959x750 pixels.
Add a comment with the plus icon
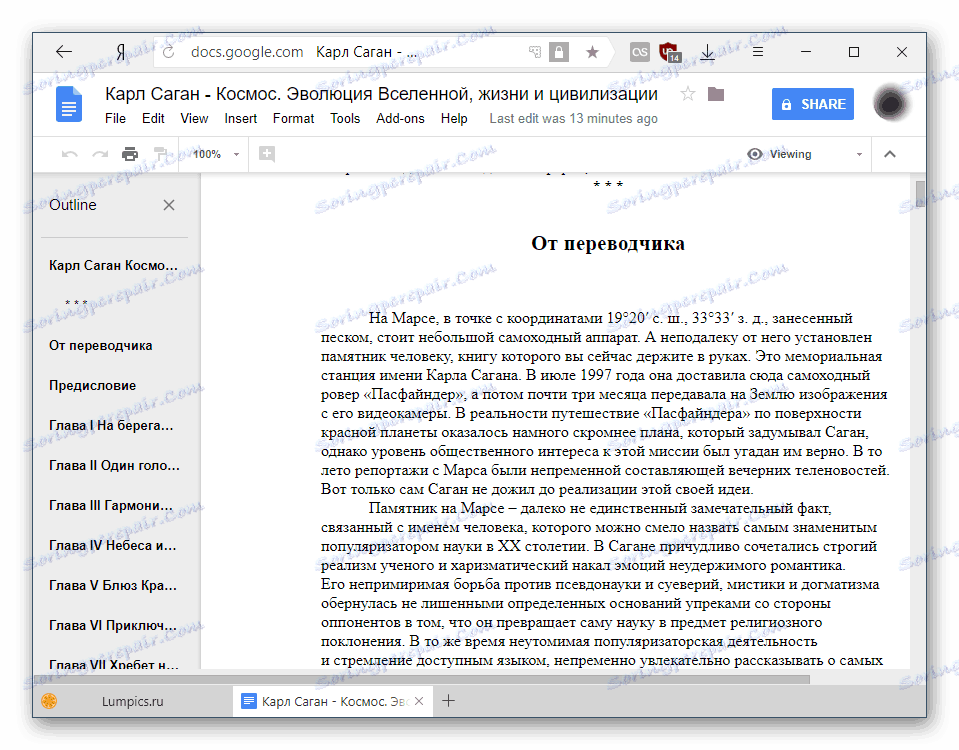pos(267,154)
